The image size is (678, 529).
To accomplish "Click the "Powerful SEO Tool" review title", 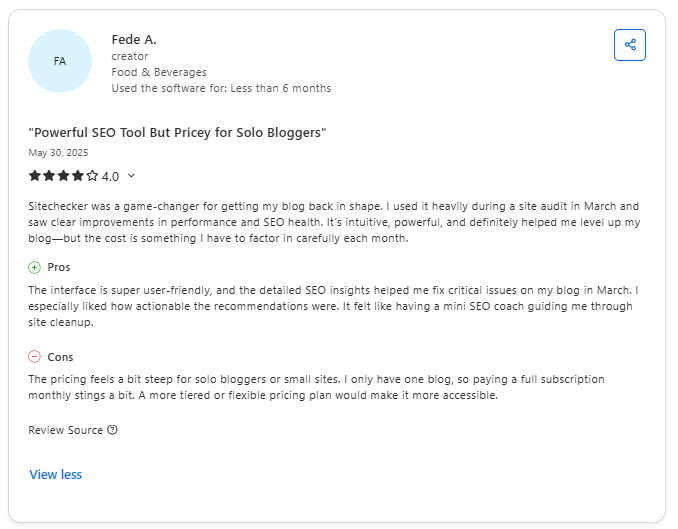I will (x=178, y=132).
